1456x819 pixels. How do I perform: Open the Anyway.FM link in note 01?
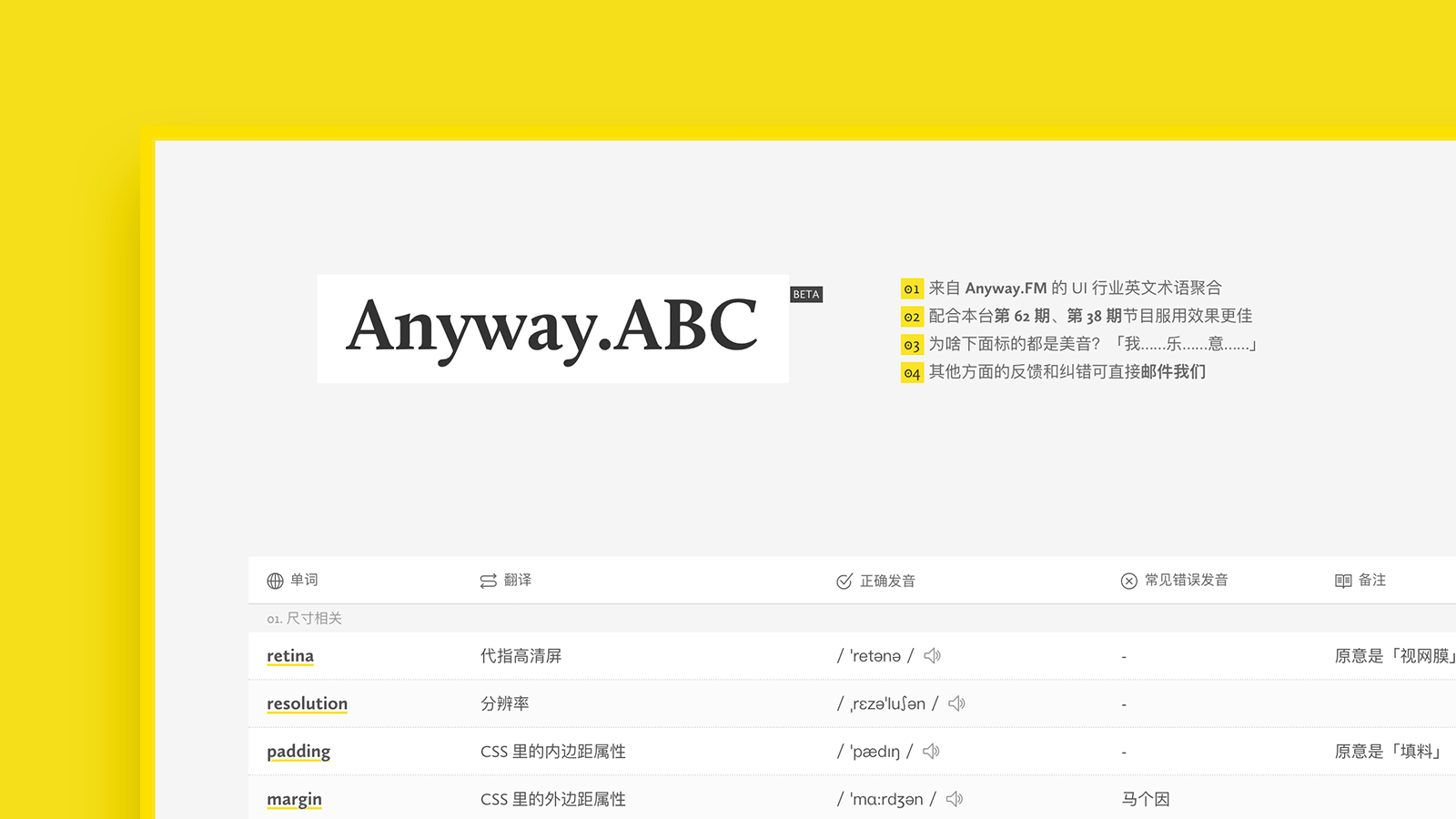point(1006,288)
